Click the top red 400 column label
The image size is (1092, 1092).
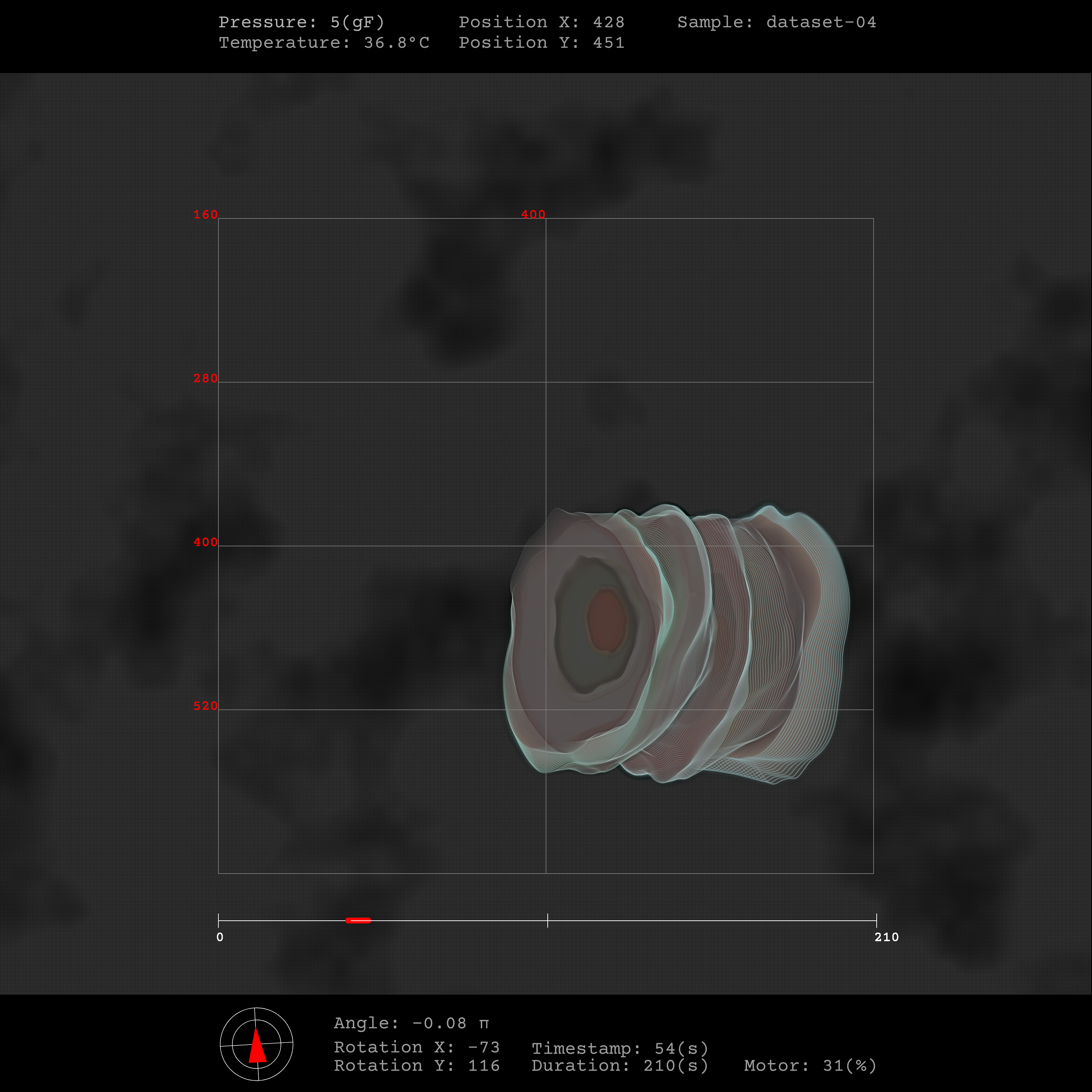click(x=532, y=215)
